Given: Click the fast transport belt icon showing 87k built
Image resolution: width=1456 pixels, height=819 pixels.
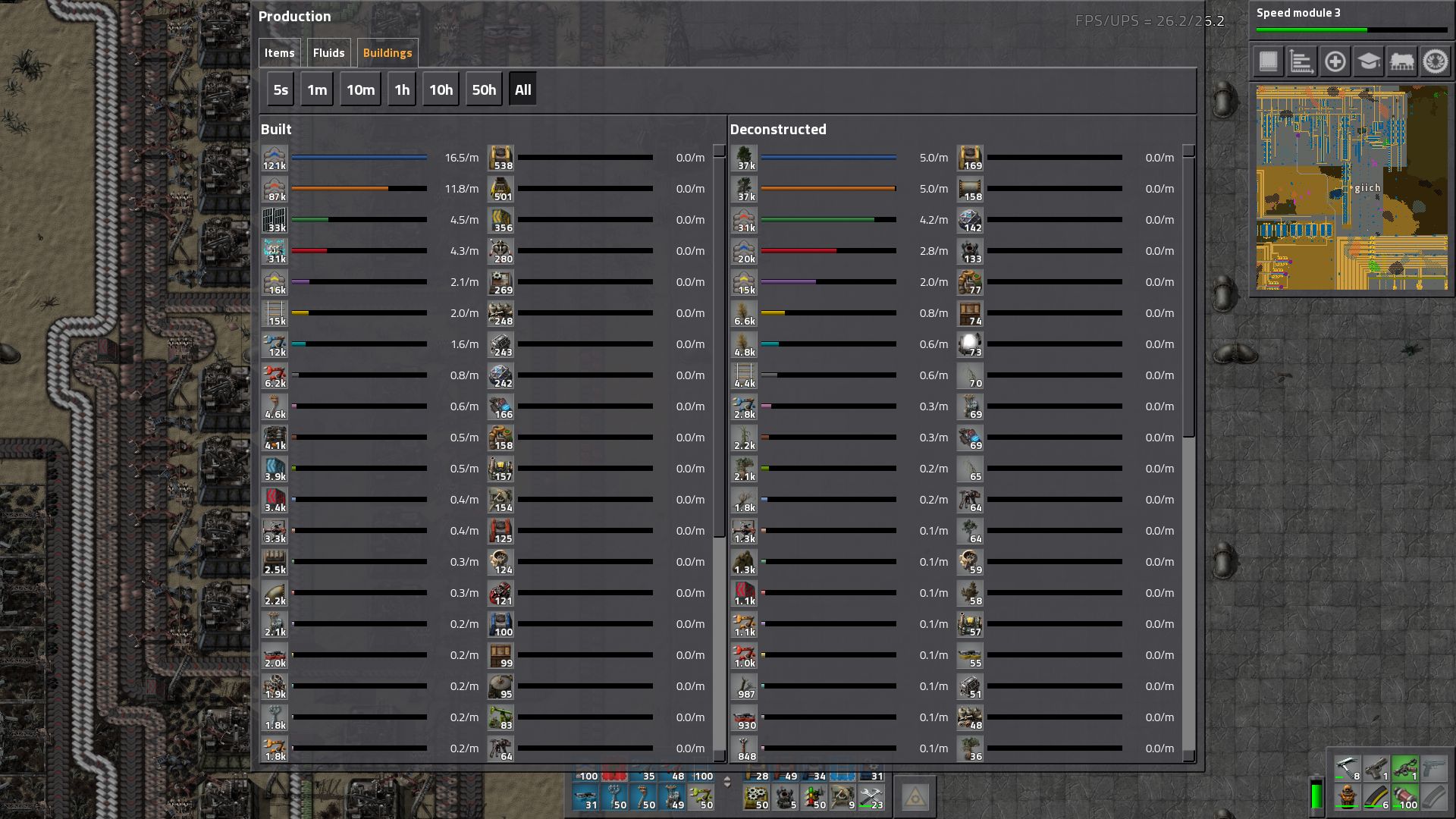Looking at the screenshot, I should click(x=275, y=189).
